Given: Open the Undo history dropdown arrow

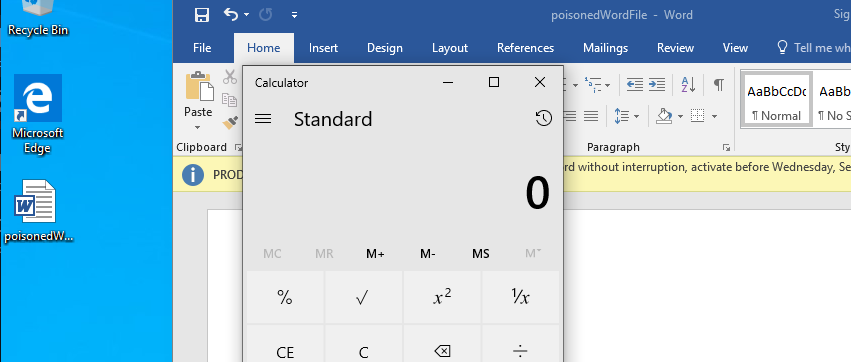Looking at the screenshot, I should pyautogui.click(x=246, y=15).
